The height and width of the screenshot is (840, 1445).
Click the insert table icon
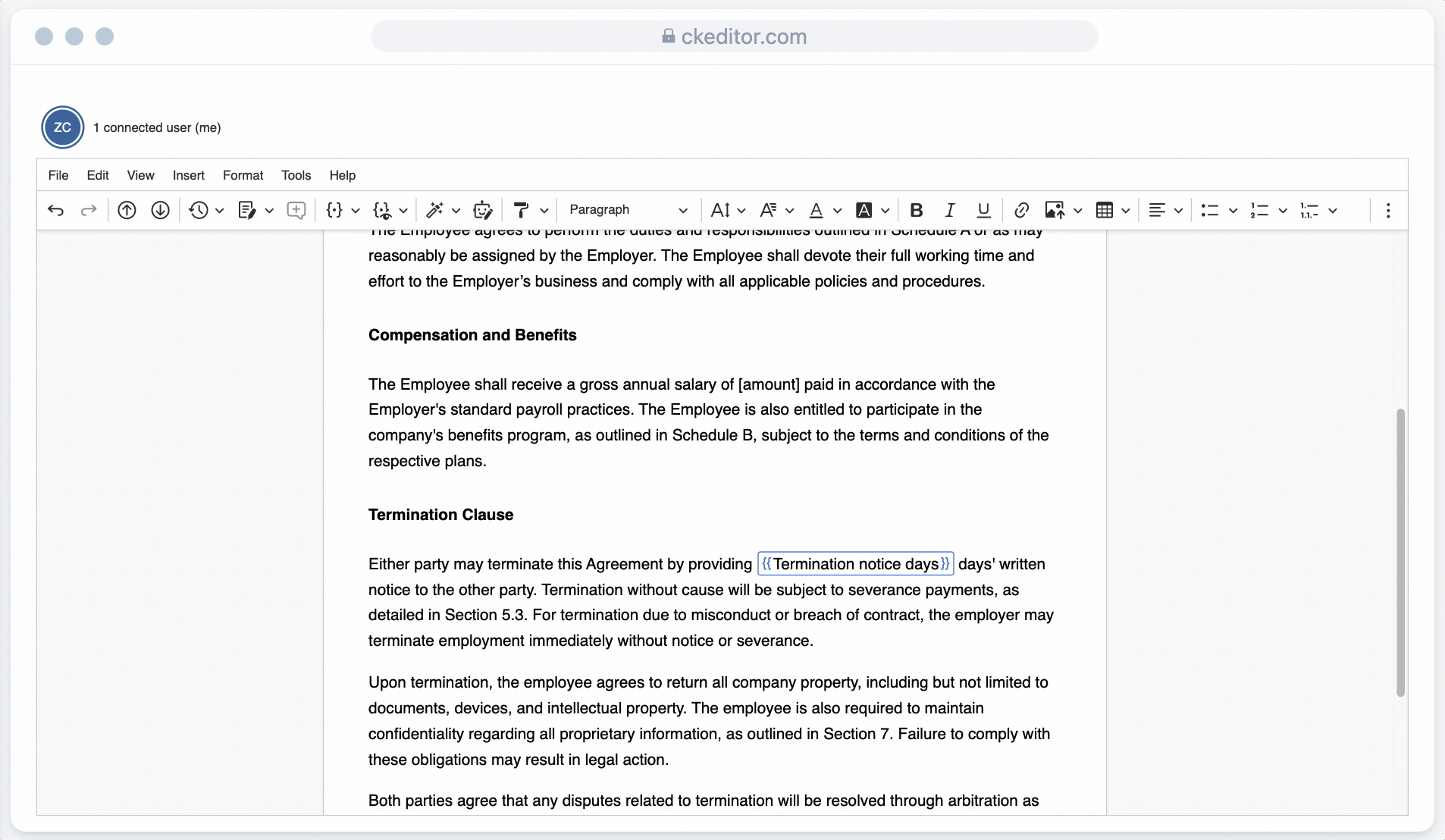[x=1105, y=210]
